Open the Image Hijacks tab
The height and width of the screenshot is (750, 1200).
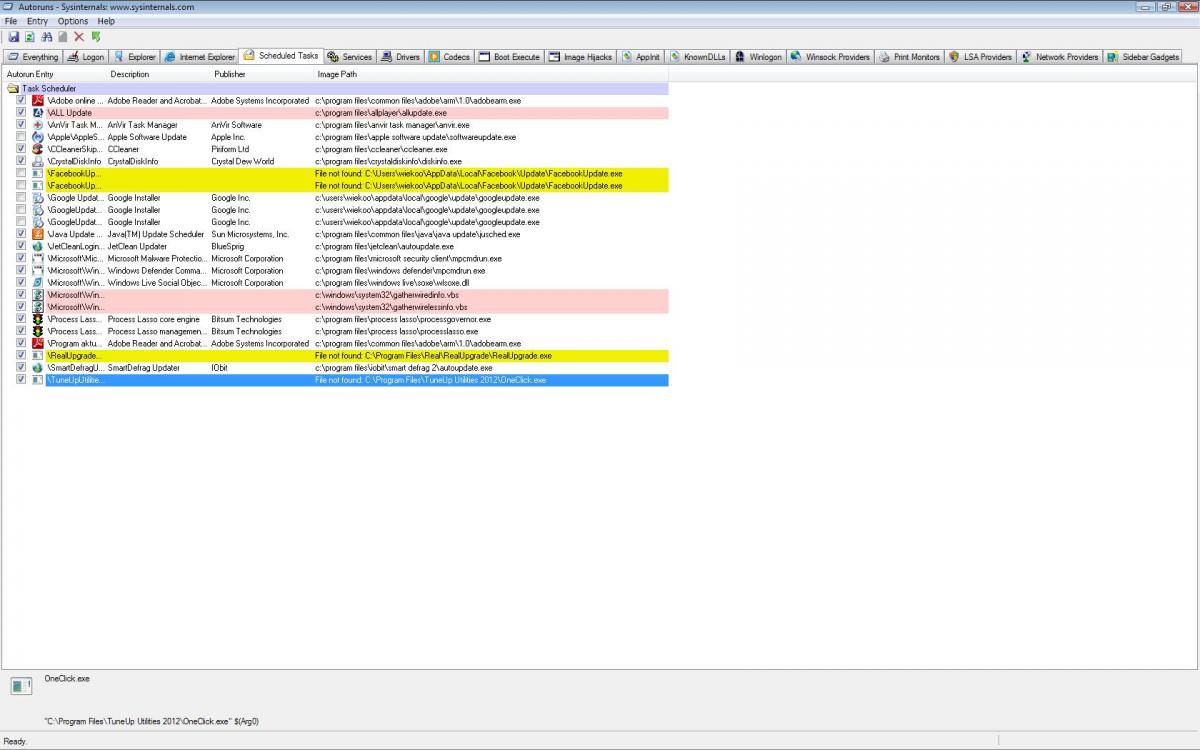580,57
